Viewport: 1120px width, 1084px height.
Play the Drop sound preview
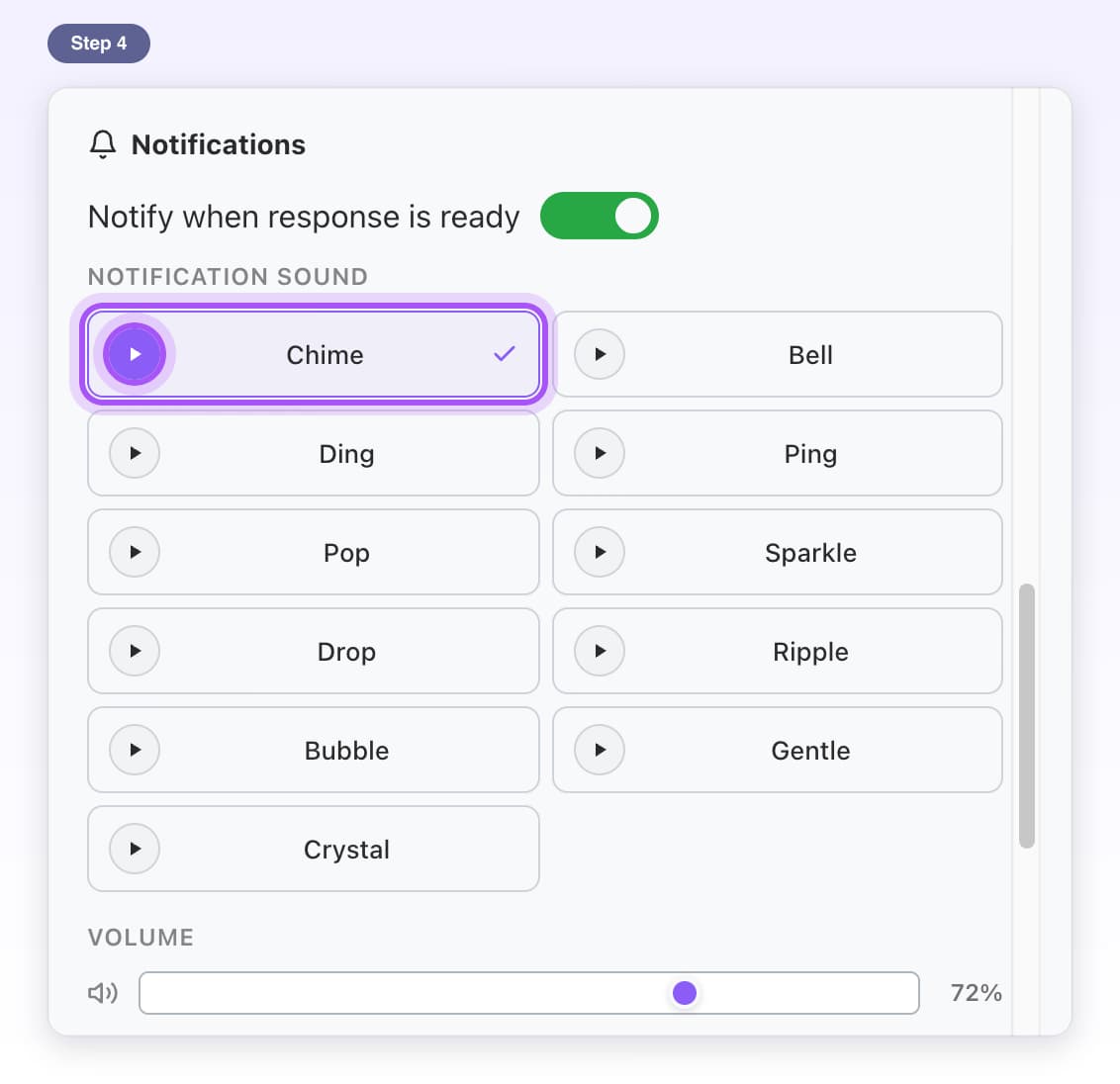coord(135,651)
